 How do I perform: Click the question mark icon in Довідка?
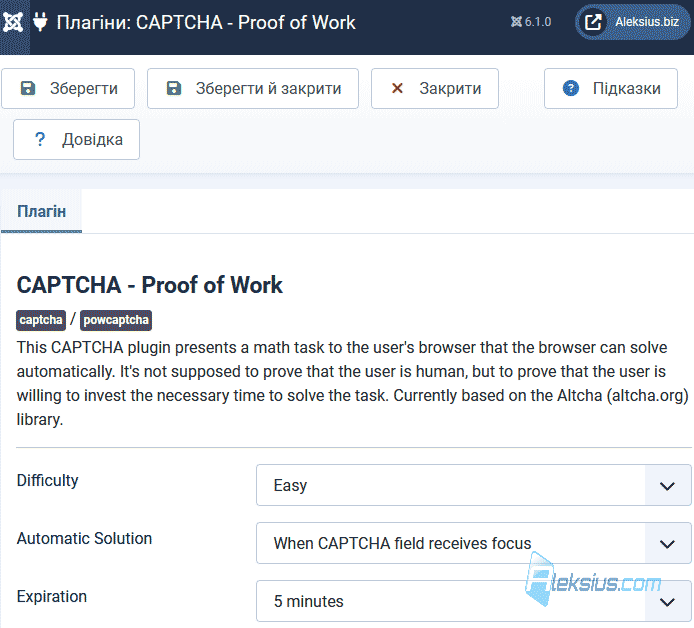click(40, 139)
